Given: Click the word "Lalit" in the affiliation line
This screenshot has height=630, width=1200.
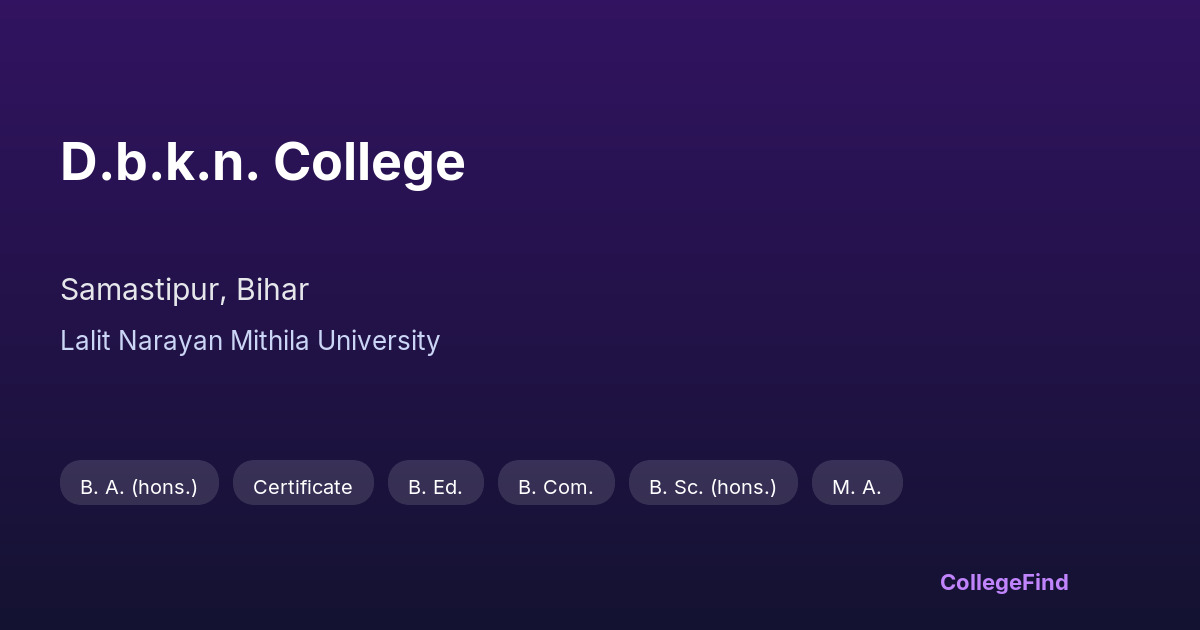Looking at the screenshot, I should [85, 341].
